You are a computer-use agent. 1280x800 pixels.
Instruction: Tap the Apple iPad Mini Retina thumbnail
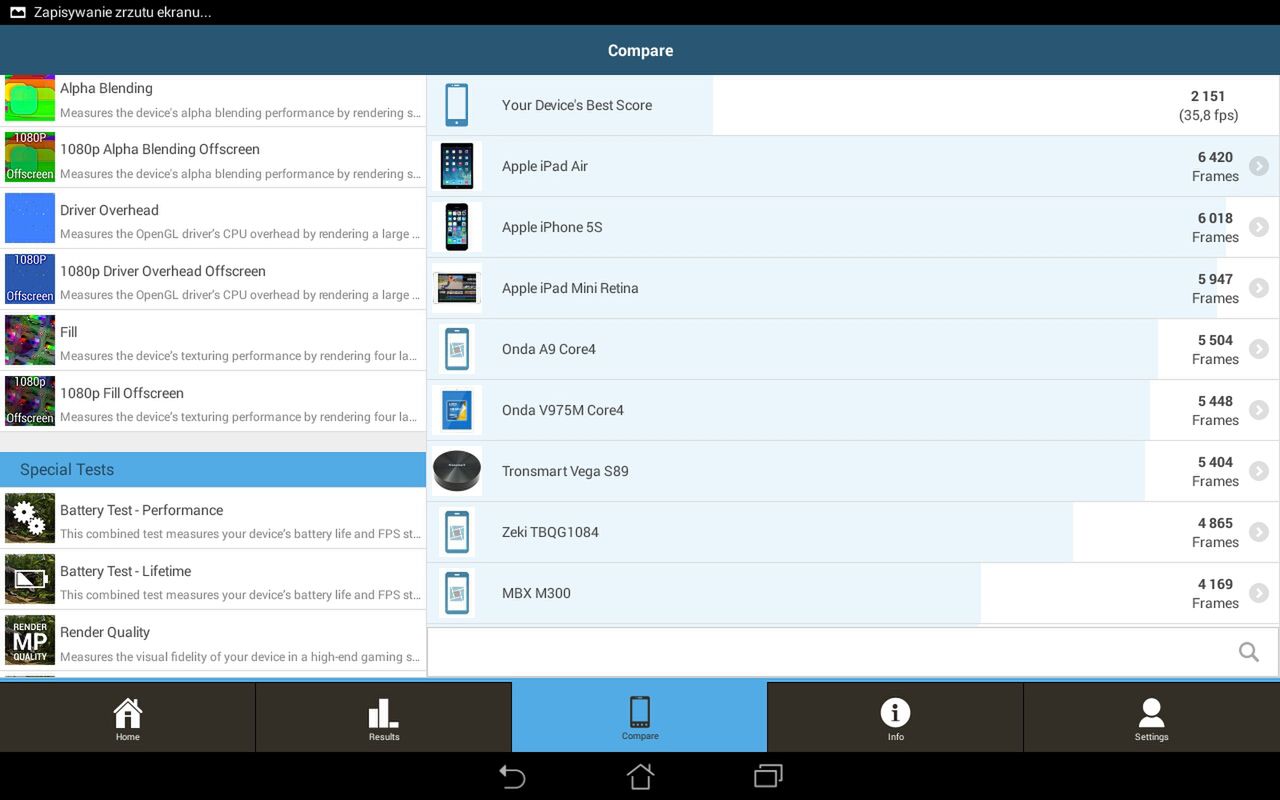(457, 288)
